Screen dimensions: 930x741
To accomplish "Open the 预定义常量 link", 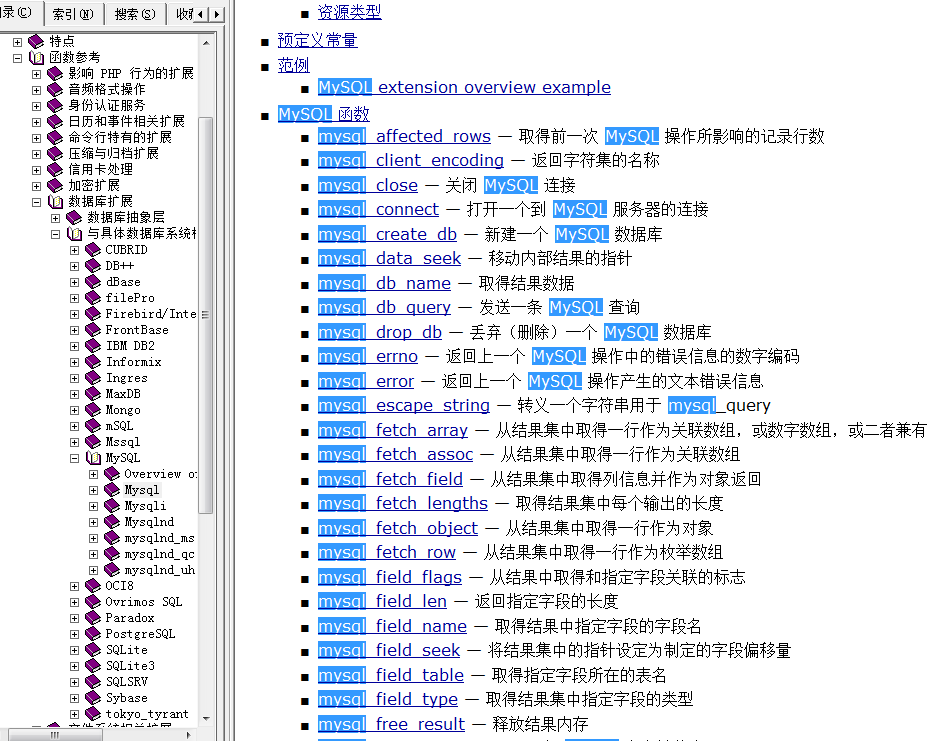I will pos(317,40).
